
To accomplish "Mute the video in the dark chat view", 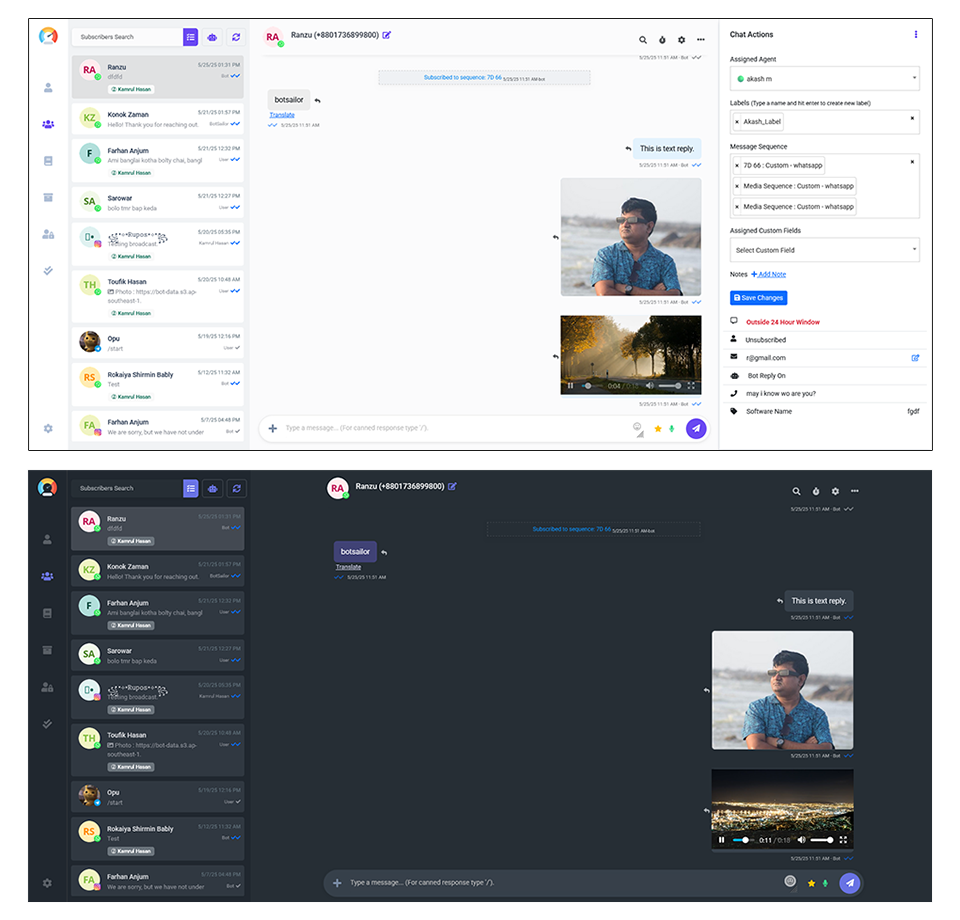I will (x=803, y=841).
